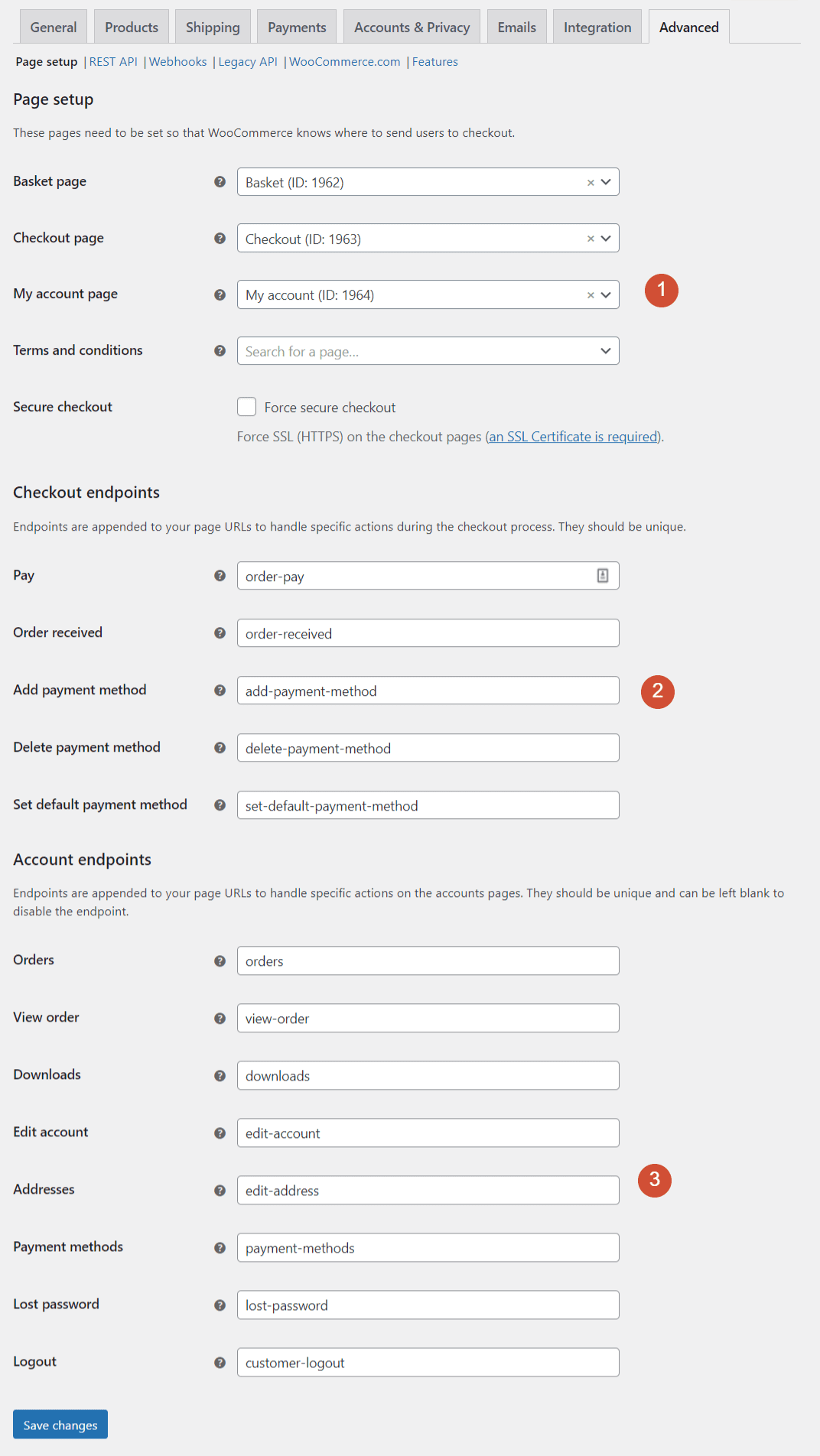820x1456 pixels.
Task: Click the help icon beside Orders endpoint
Action: point(220,961)
